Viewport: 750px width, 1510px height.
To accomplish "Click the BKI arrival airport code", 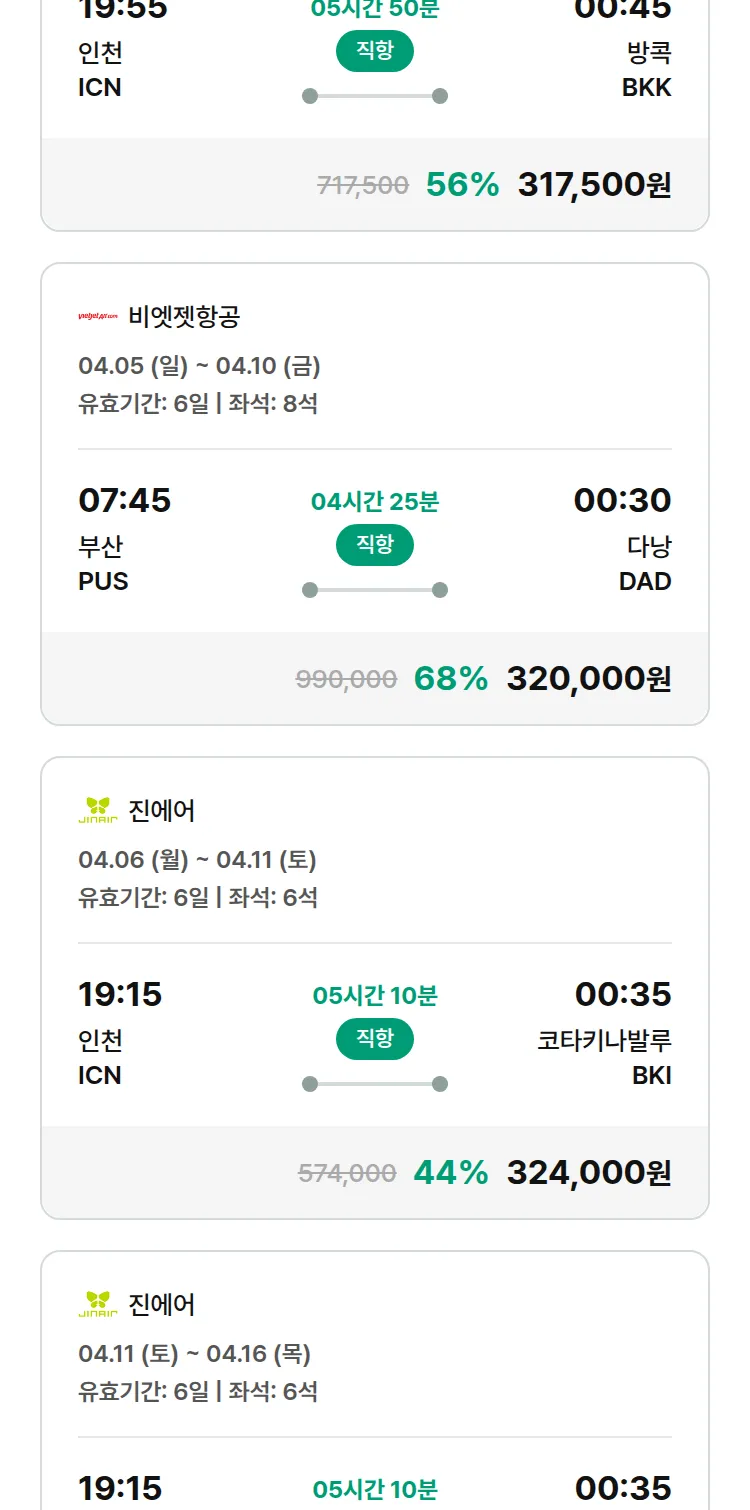I will pyautogui.click(x=651, y=1075).
